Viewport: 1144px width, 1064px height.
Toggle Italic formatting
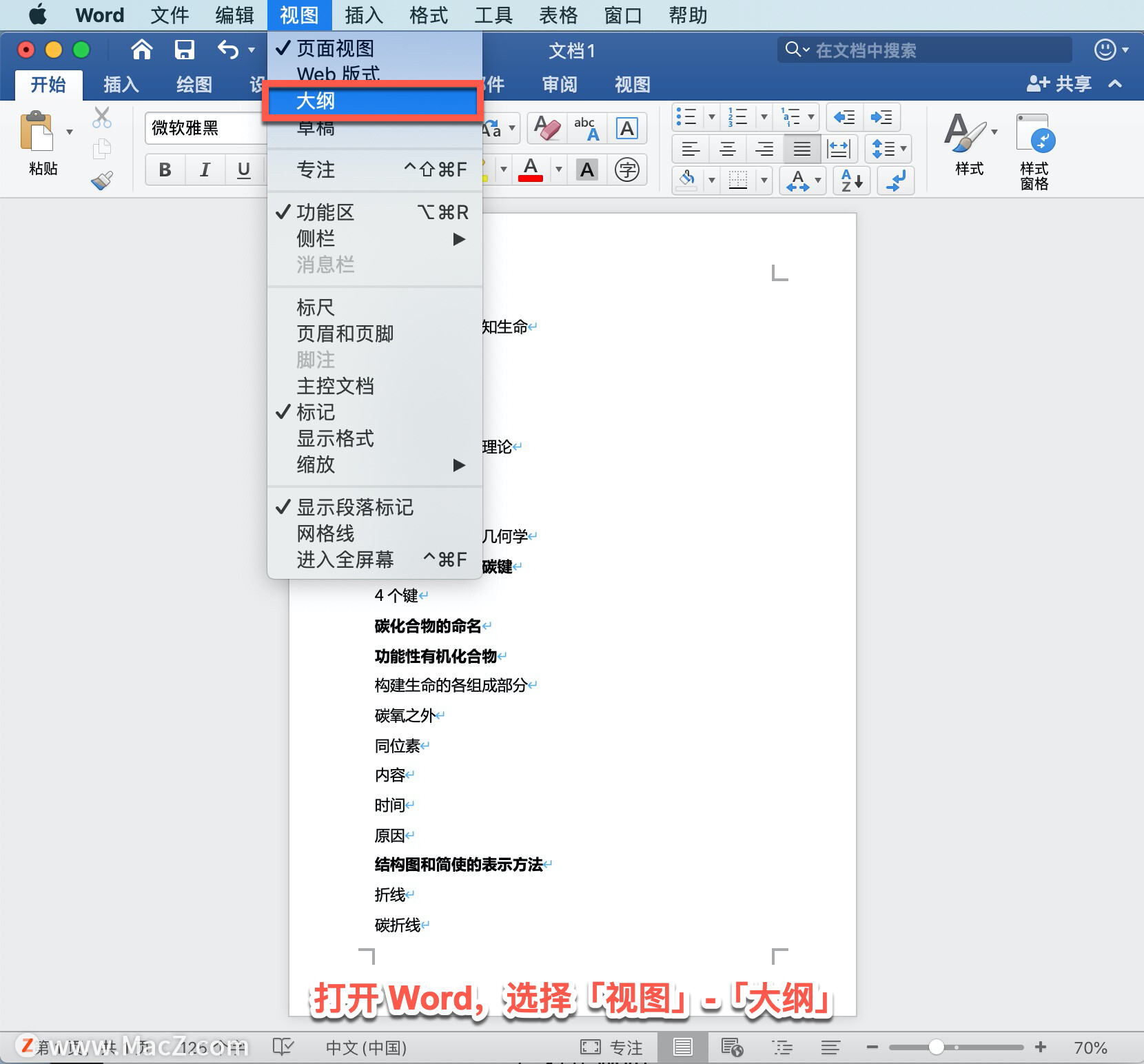[x=205, y=170]
